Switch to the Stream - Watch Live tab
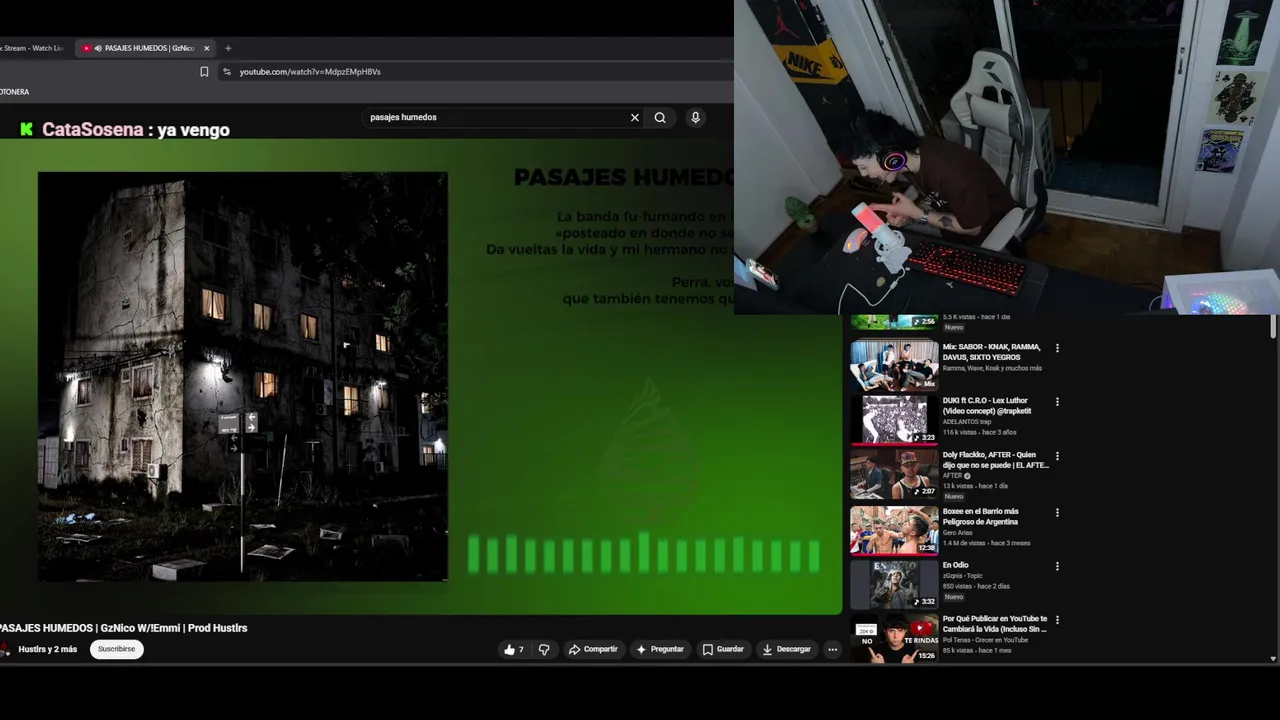Screen dimensions: 1280x720 pos(33,48)
